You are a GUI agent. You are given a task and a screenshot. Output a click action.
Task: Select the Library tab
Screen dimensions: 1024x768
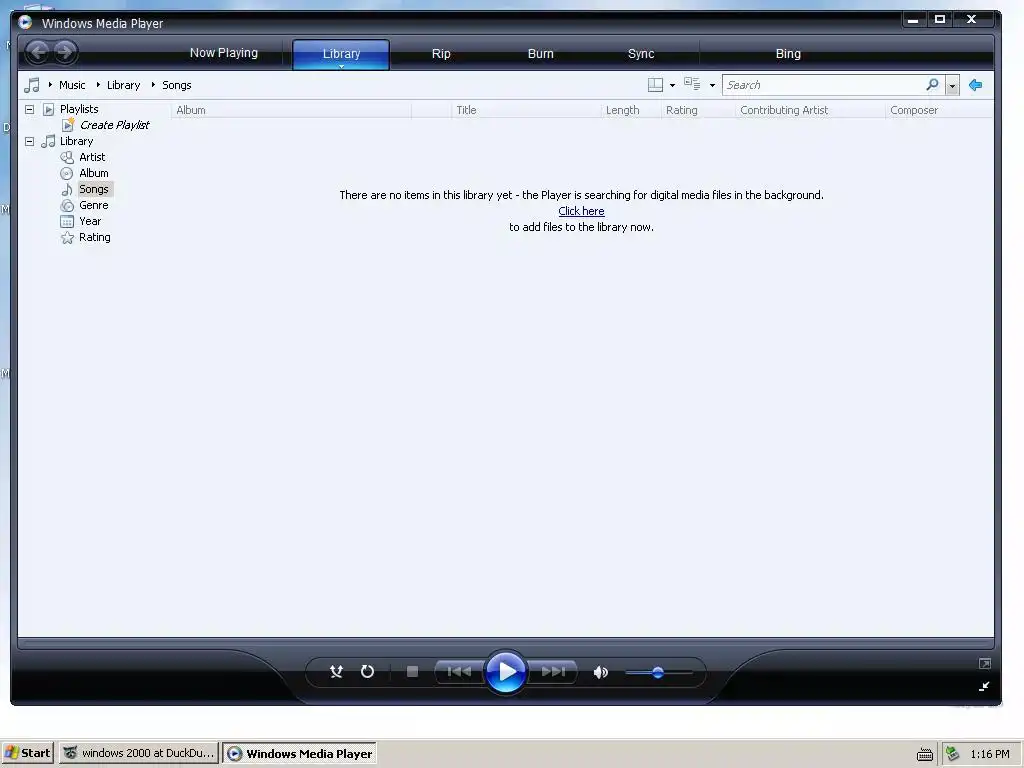click(341, 54)
